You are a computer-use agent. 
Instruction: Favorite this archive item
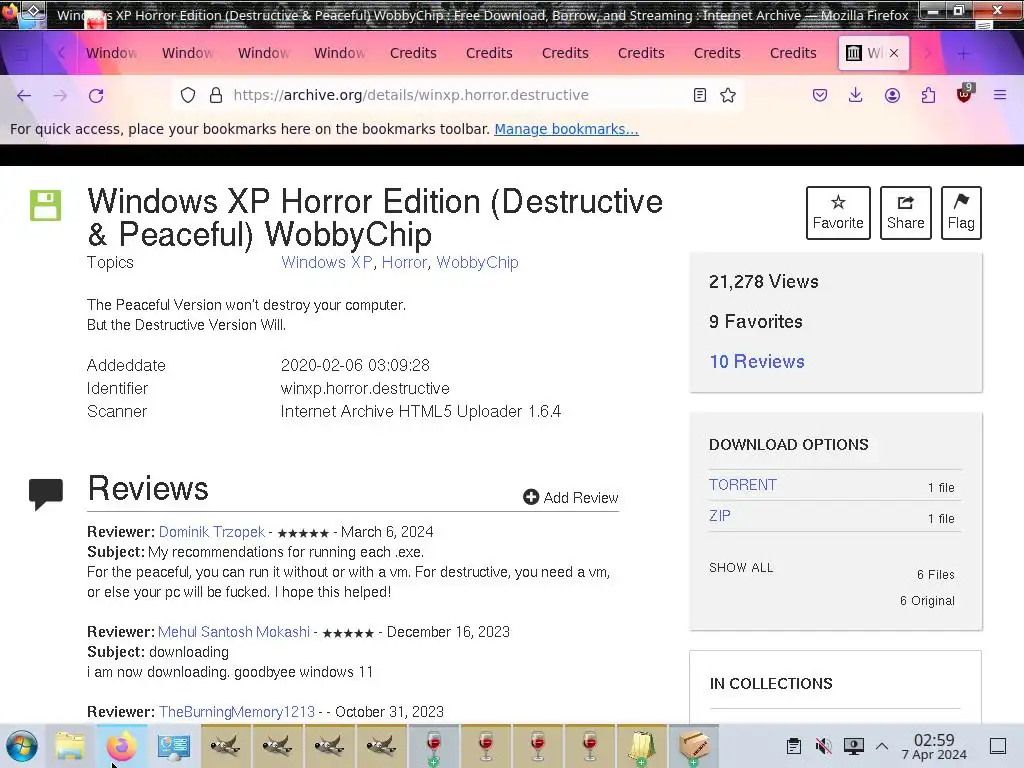pos(838,213)
